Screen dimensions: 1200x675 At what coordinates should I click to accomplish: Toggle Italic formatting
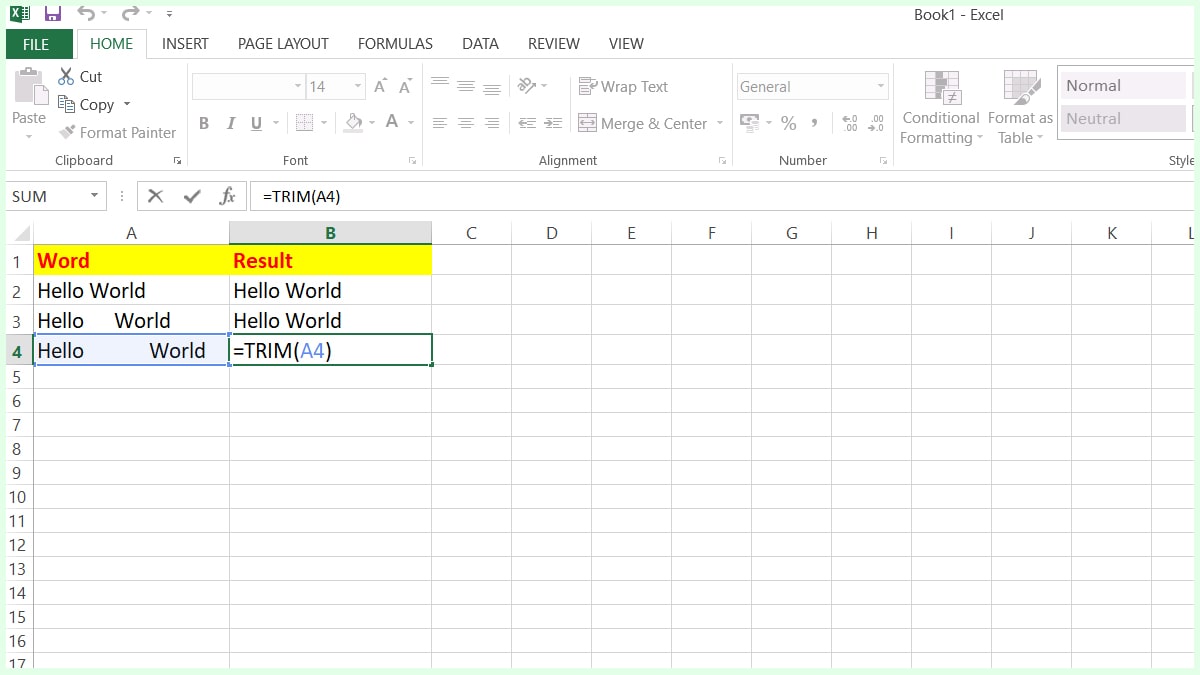pos(232,122)
